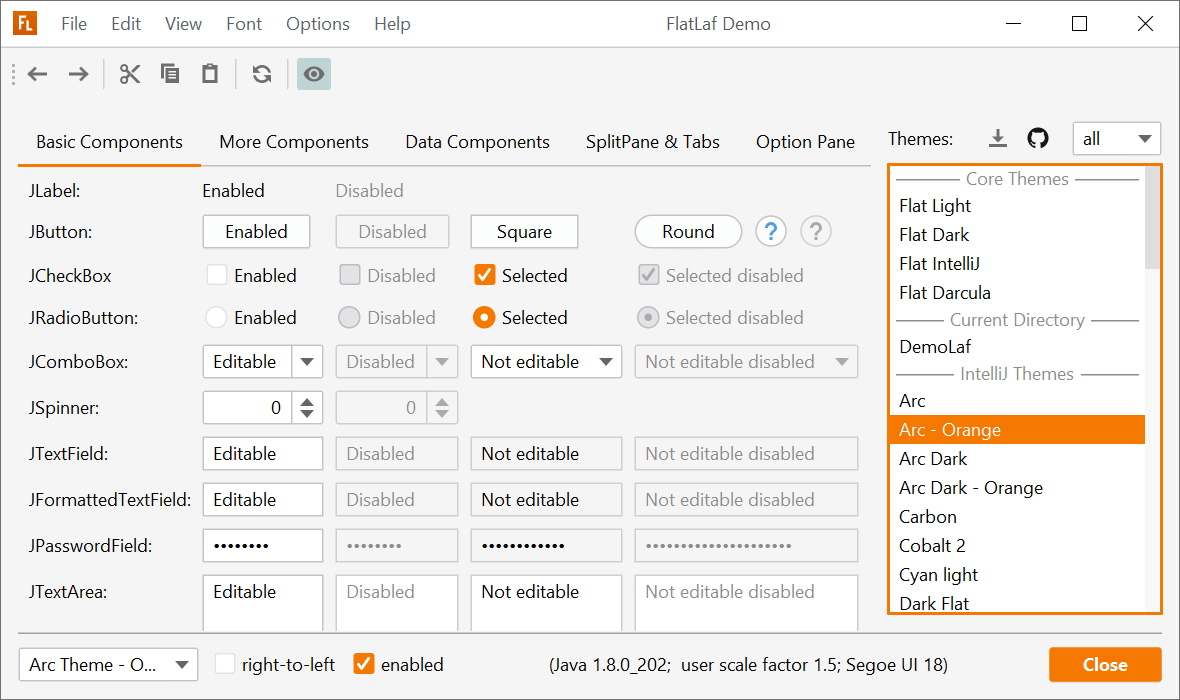Click the Forward arrow toolbar icon

tap(78, 74)
